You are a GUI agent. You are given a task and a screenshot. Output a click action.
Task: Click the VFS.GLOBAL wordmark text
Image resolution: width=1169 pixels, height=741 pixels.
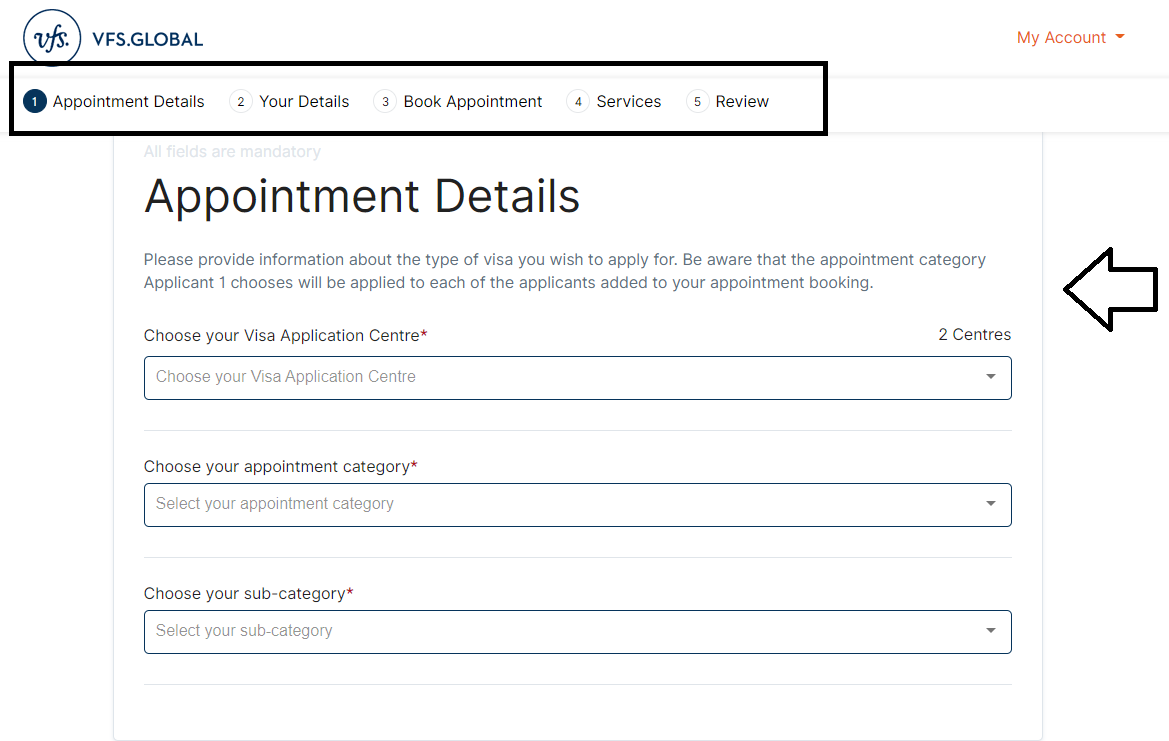tap(147, 39)
